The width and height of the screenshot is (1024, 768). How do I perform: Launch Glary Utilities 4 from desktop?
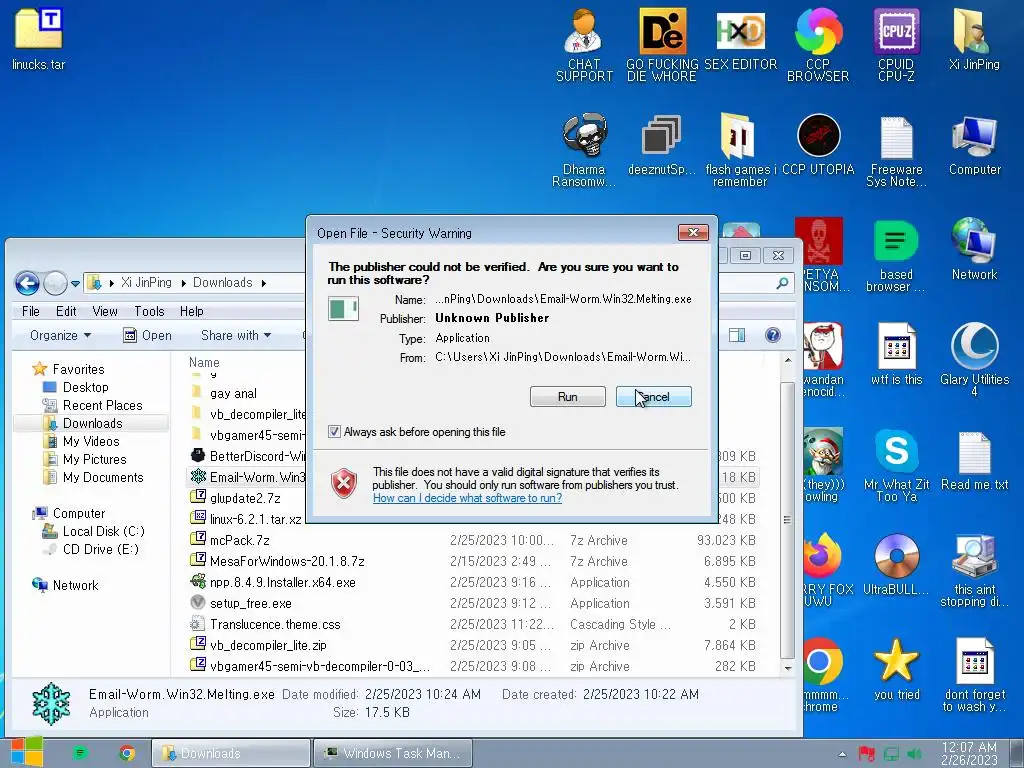pos(974,360)
